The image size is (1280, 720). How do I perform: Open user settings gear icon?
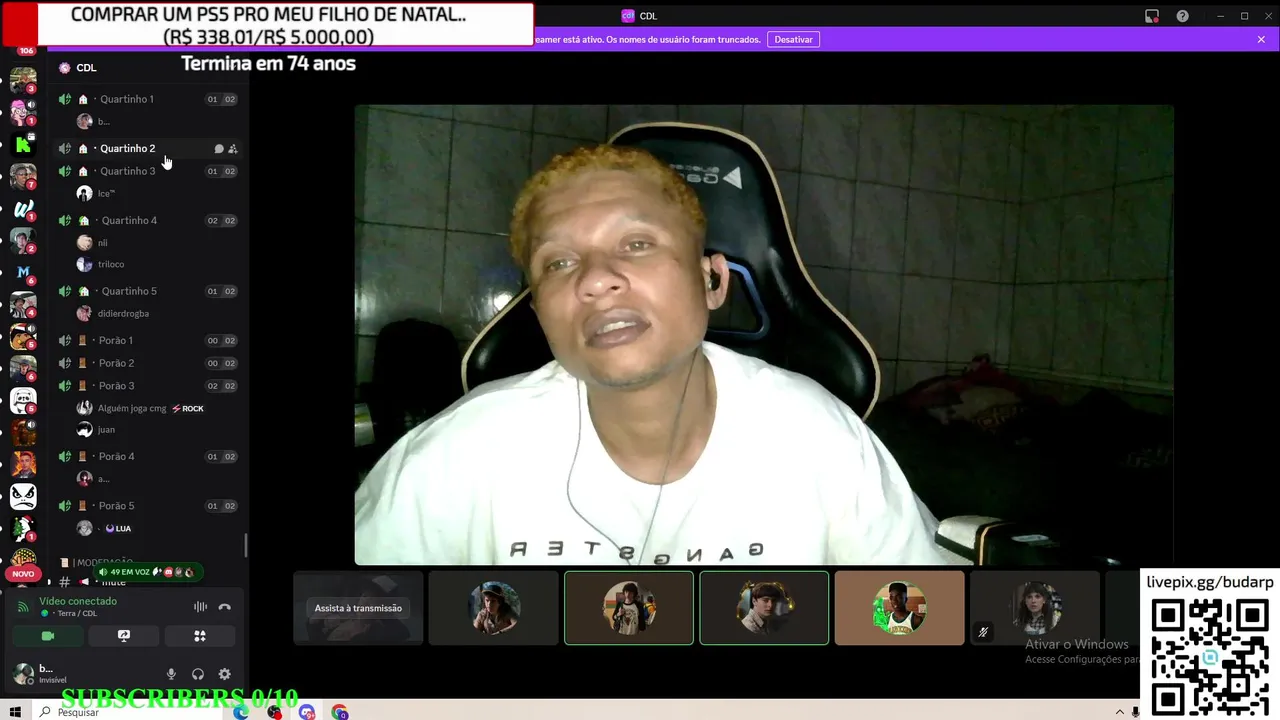click(225, 675)
